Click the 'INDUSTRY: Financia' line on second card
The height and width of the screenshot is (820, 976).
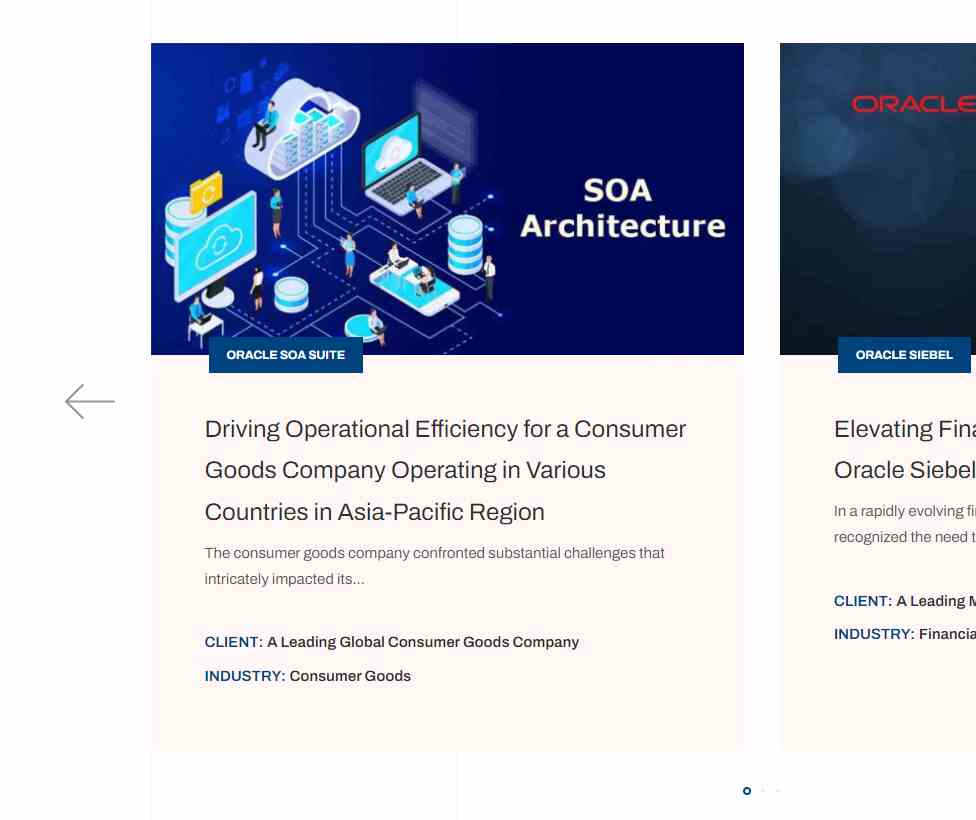pyautogui.click(x=905, y=634)
